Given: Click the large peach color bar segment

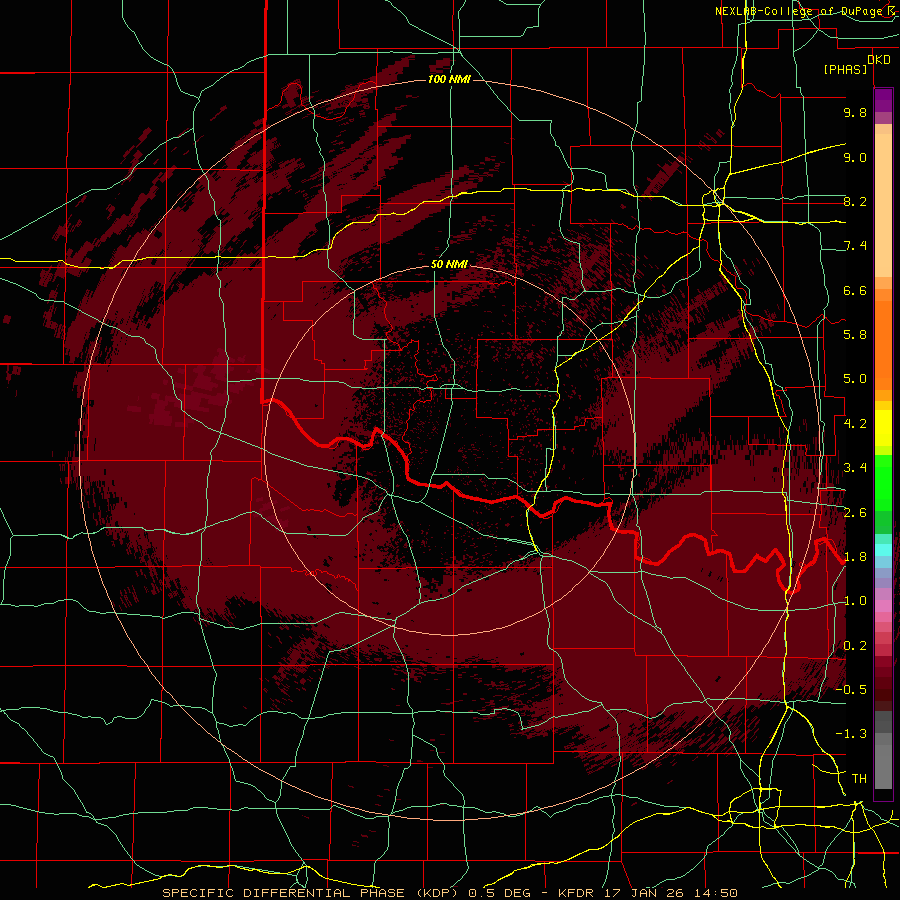Looking at the screenshot, I should (x=883, y=205).
